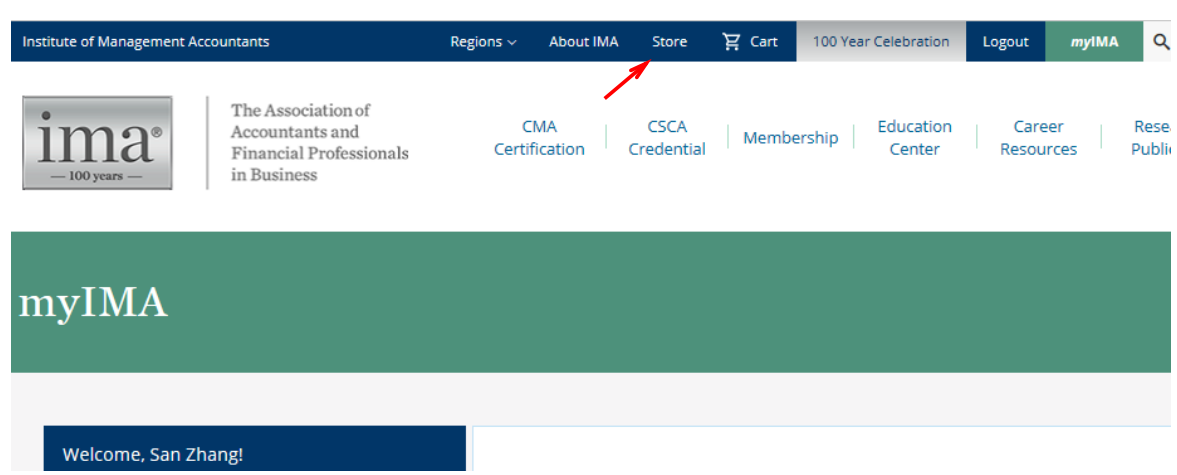The width and height of the screenshot is (1177, 475).
Task: Click the IMA 100 years logo
Action: [98, 143]
